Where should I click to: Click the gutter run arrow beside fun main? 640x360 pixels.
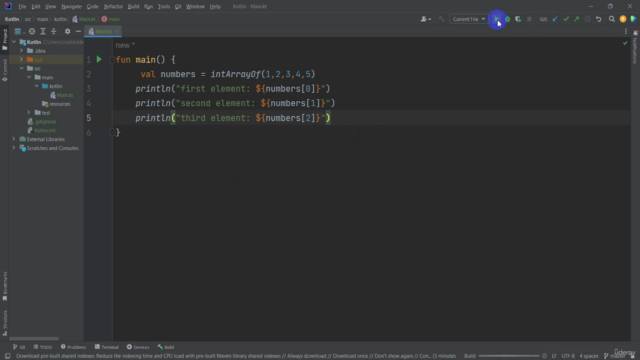(x=99, y=60)
